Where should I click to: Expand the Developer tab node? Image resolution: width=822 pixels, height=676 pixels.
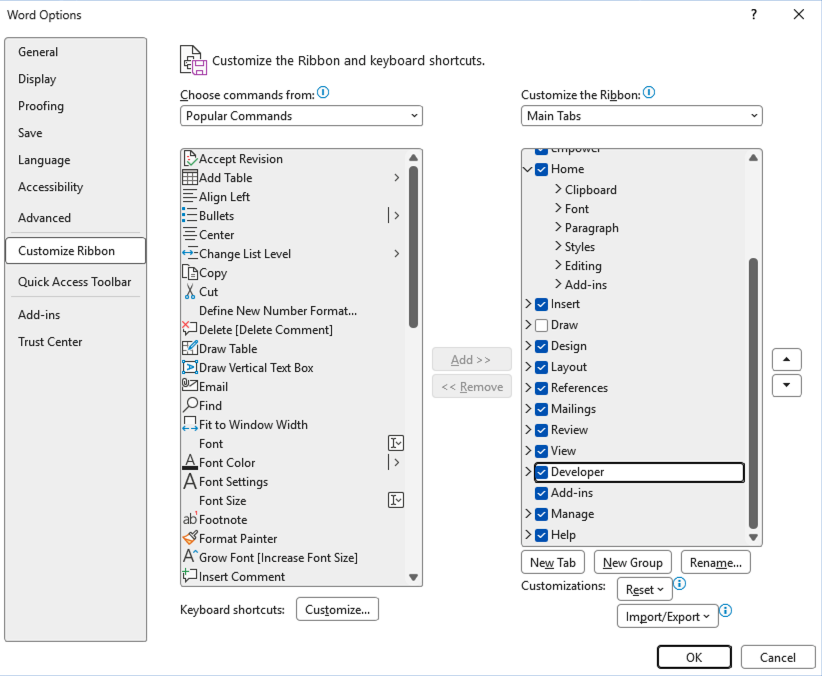[528, 471]
